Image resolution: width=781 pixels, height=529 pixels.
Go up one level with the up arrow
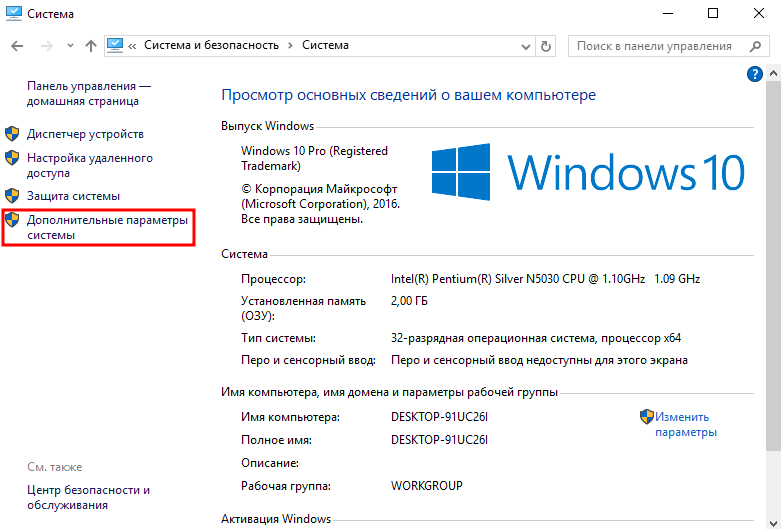[91, 46]
